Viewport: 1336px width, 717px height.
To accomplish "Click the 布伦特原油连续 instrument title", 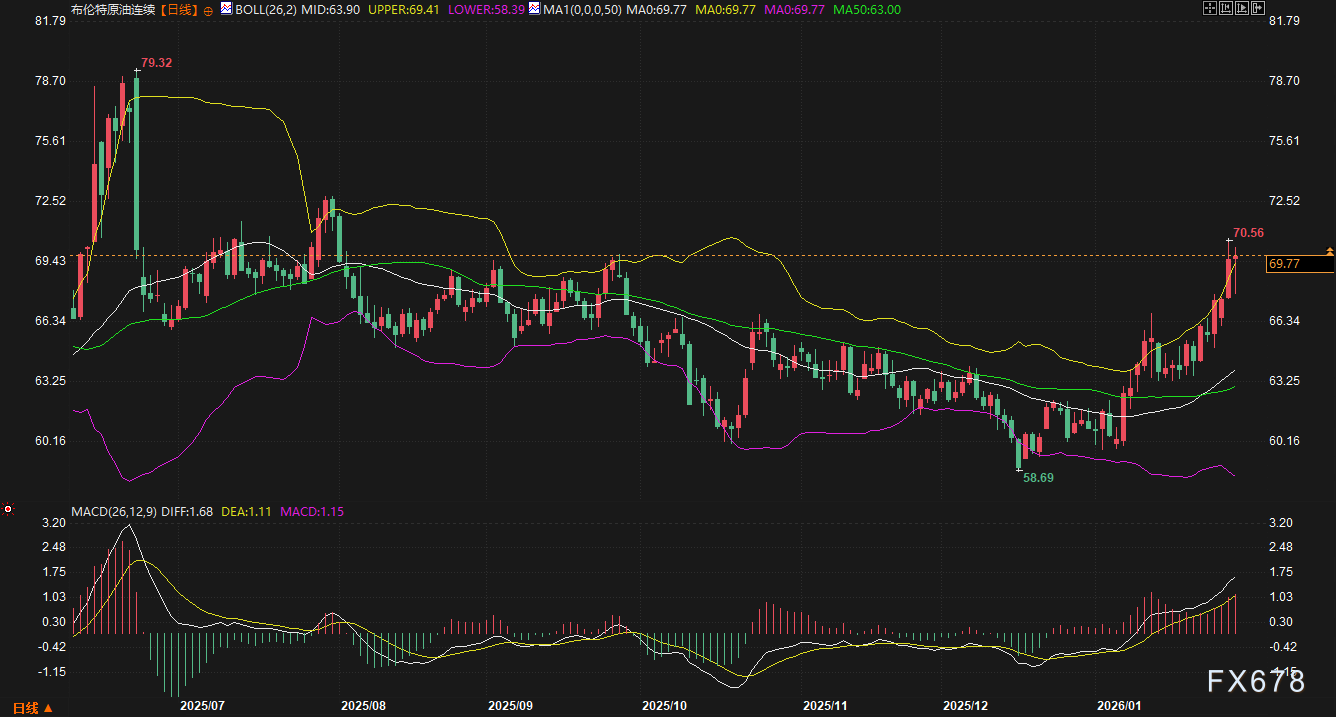I will [x=113, y=9].
